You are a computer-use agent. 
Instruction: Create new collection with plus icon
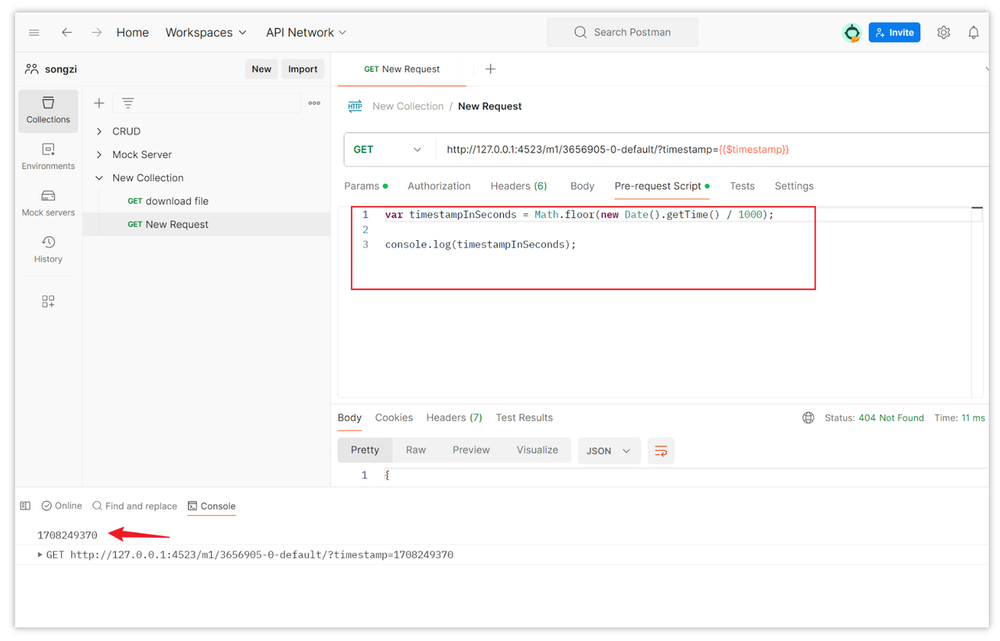pos(99,103)
